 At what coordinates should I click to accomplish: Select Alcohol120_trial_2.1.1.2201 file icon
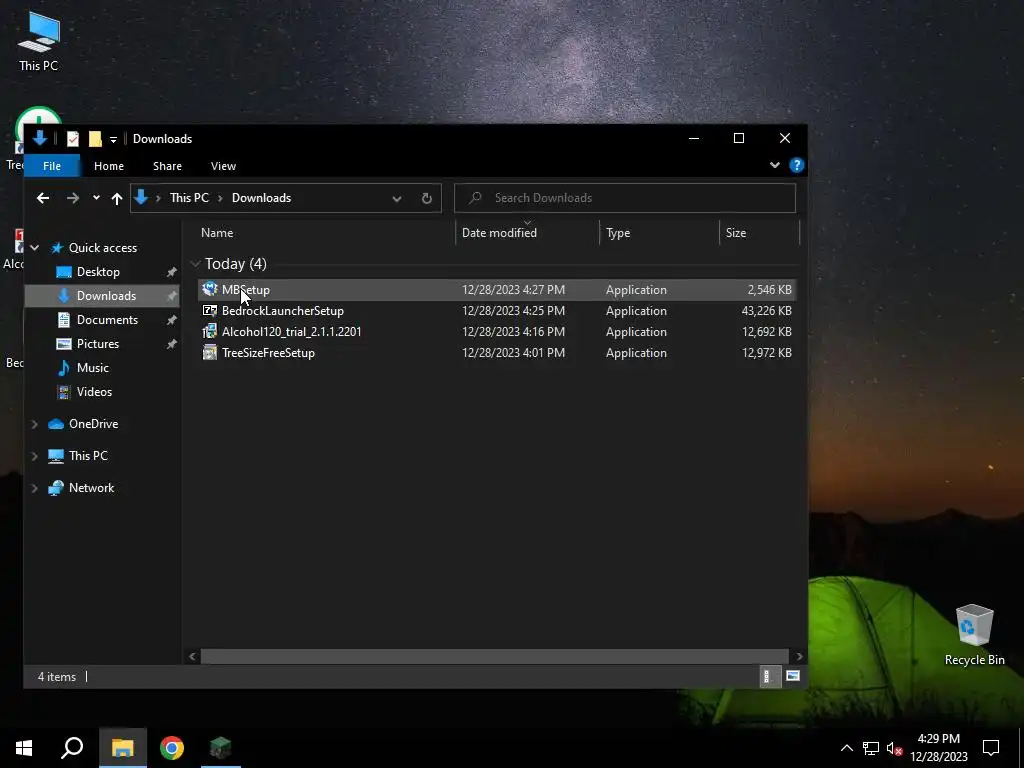(x=210, y=332)
